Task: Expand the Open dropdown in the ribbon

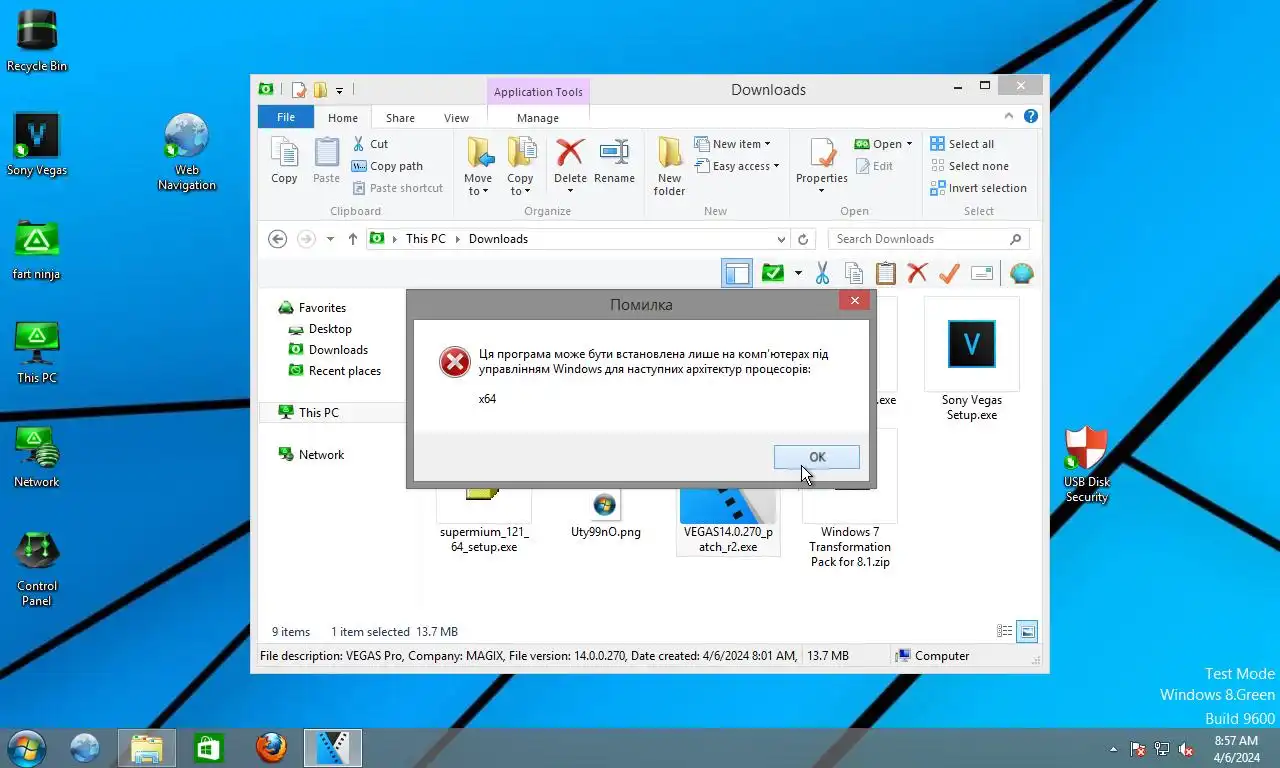Action: click(x=909, y=144)
